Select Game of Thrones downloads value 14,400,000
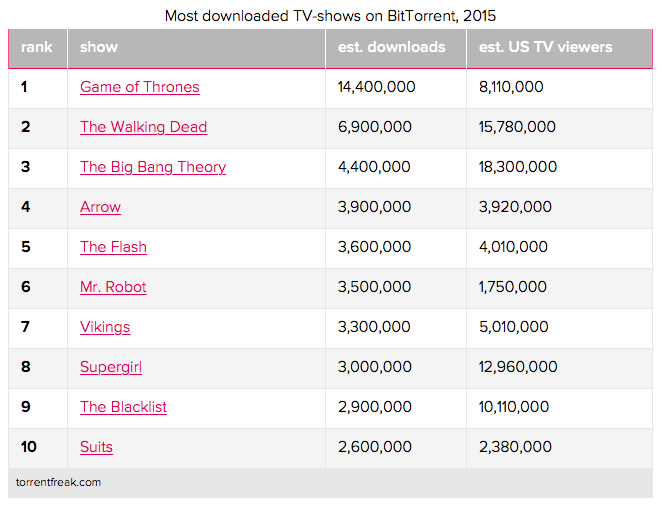The image size is (662, 514). (377, 87)
